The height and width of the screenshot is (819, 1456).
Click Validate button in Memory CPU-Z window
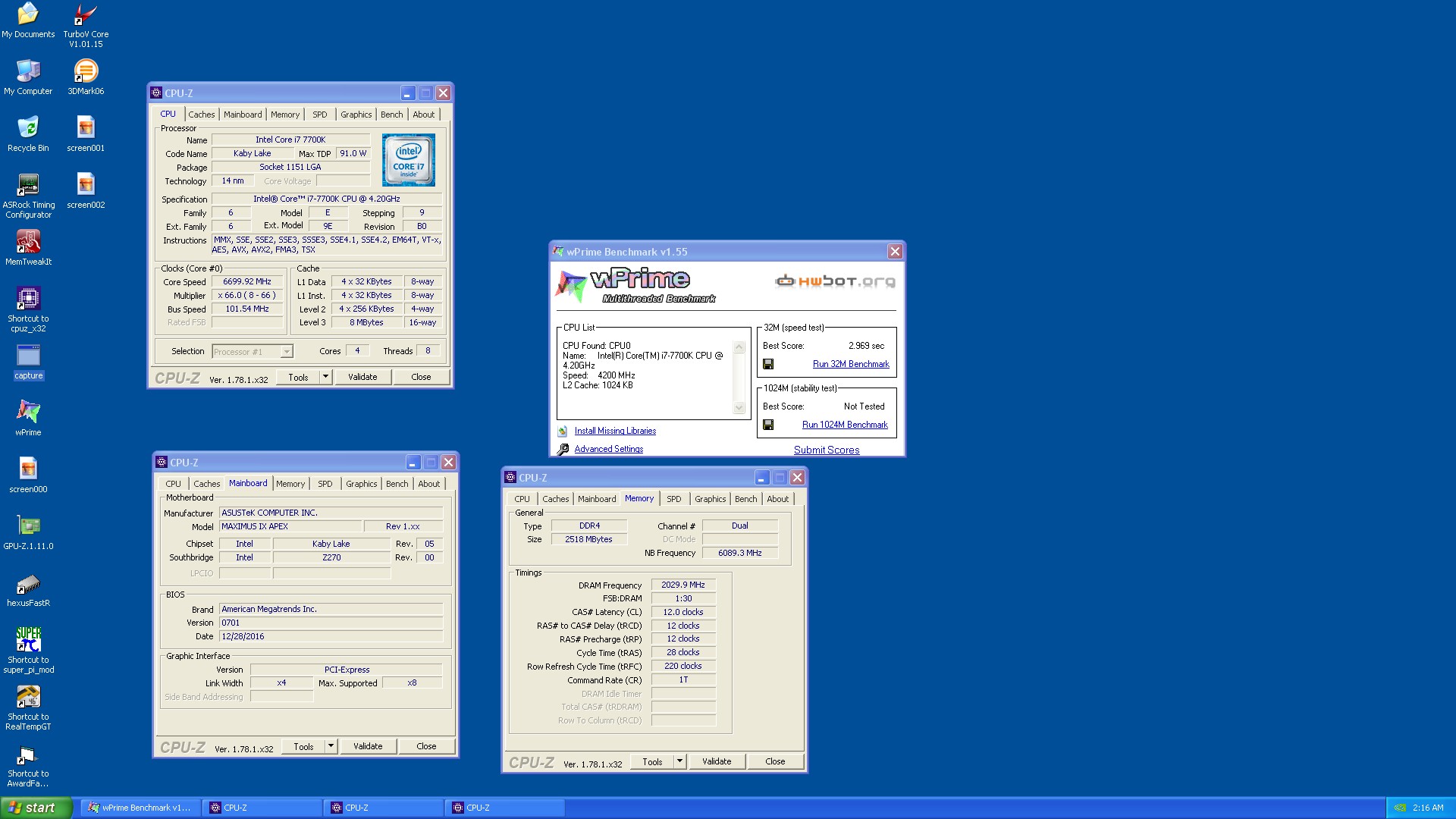pyautogui.click(x=717, y=761)
